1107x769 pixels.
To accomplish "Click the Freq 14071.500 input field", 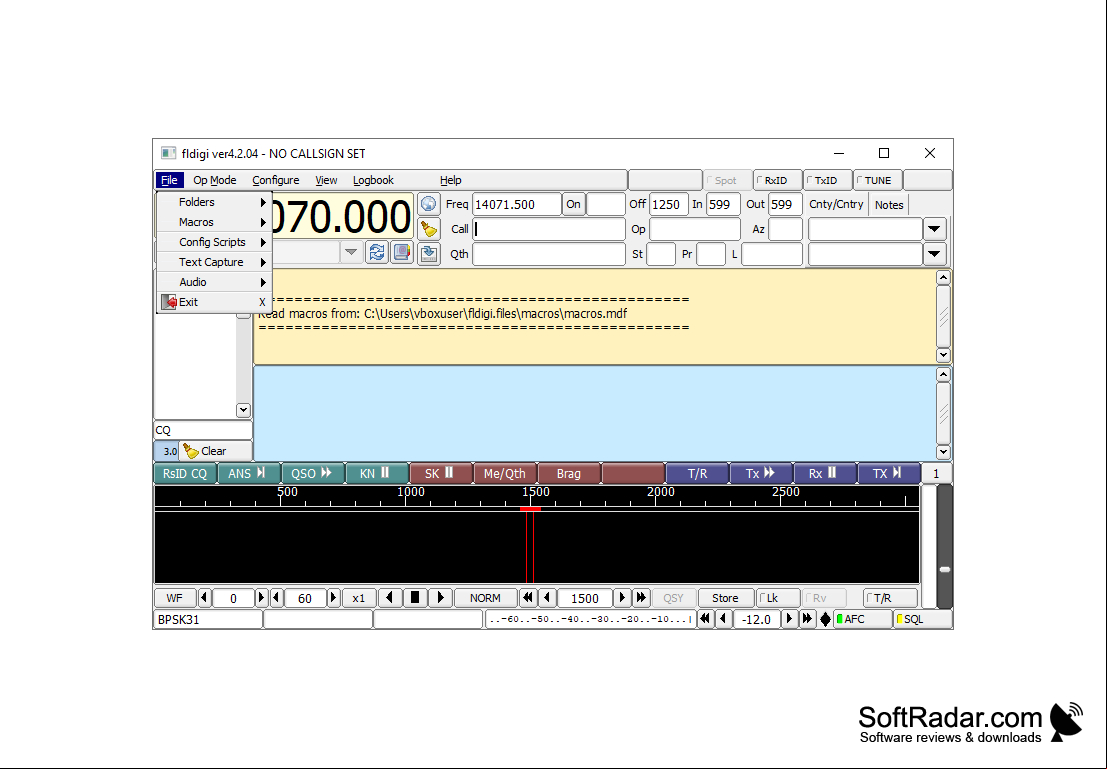I will pos(517,204).
